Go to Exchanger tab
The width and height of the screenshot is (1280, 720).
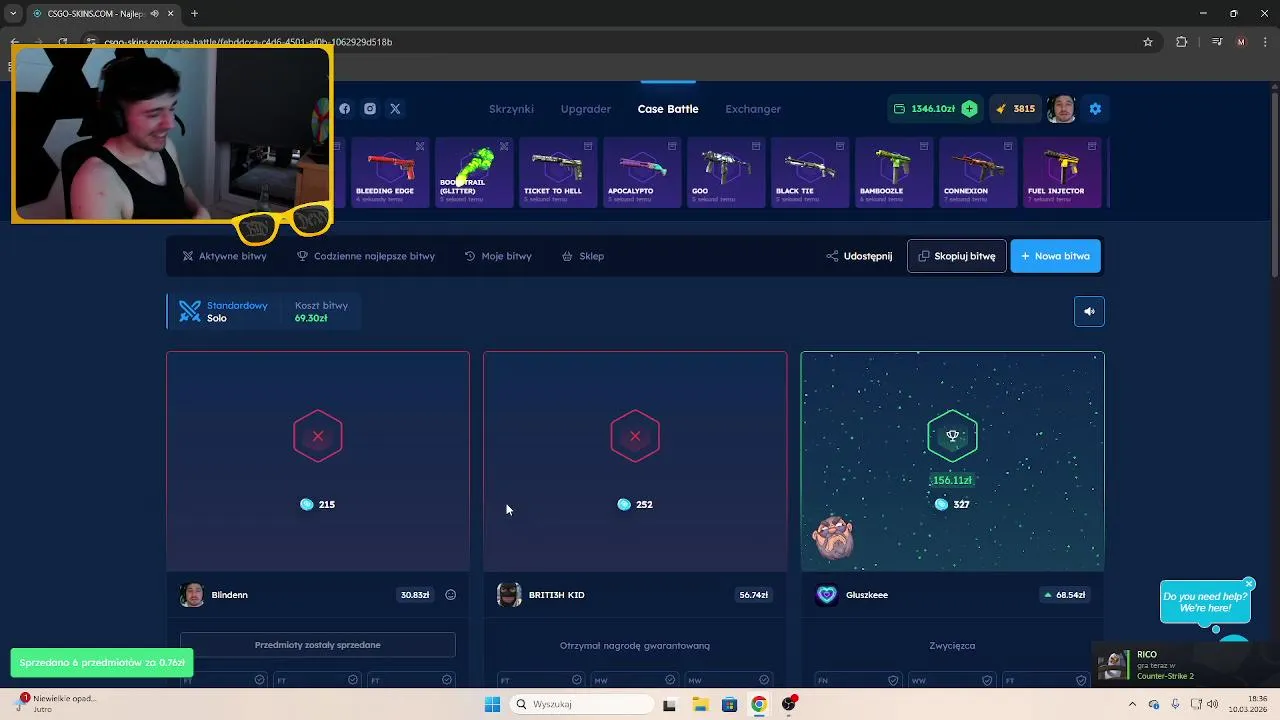click(x=753, y=109)
